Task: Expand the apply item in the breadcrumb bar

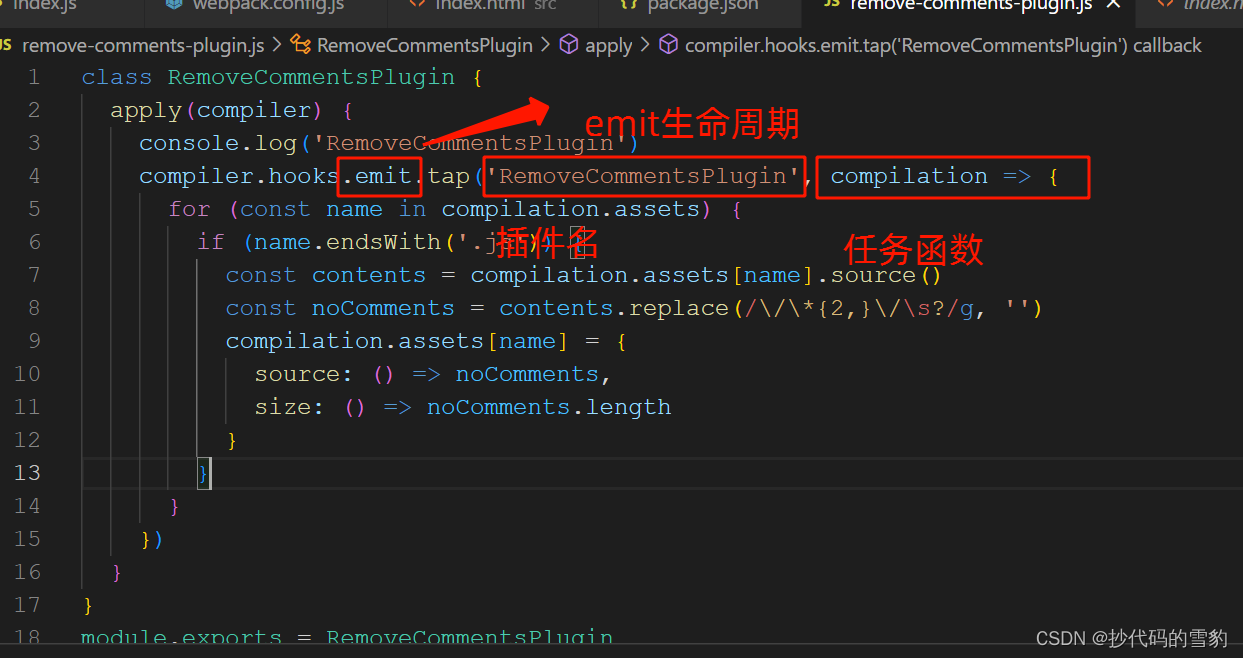Action: [609, 45]
